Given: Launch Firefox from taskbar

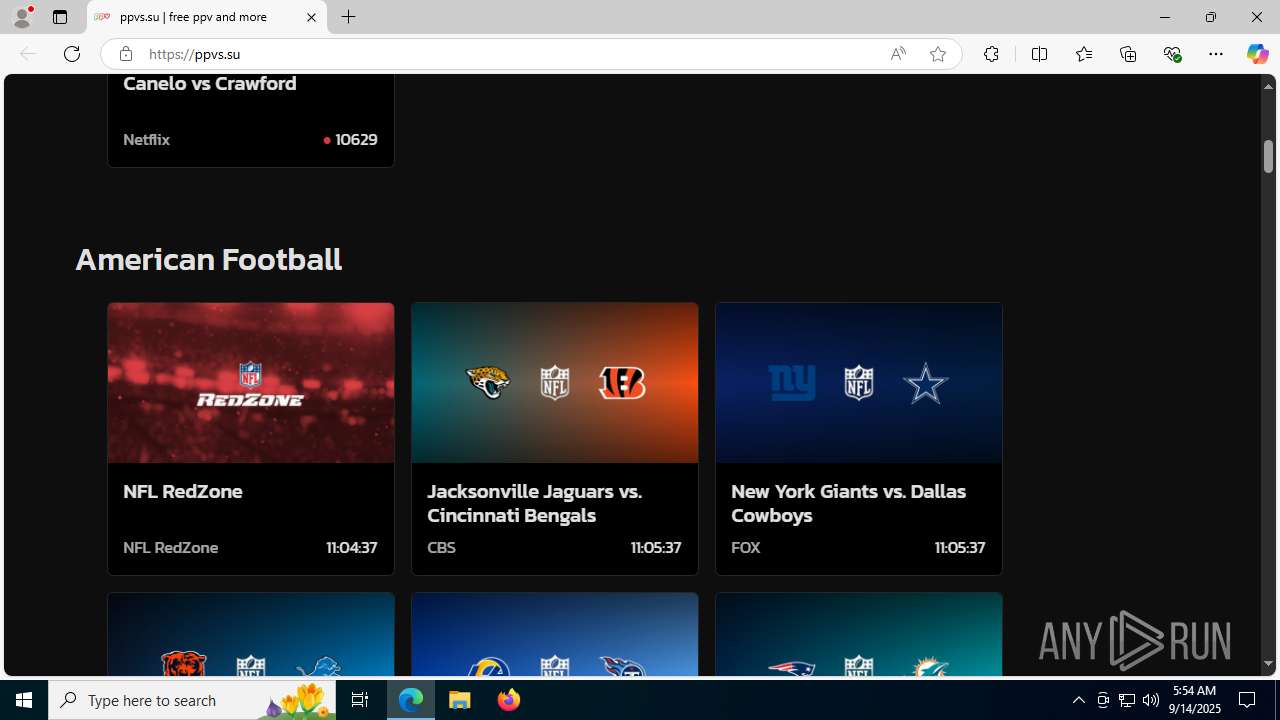Looking at the screenshot, I should (x=508, y=700).
